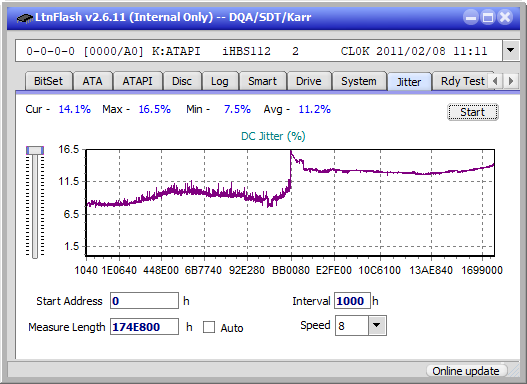
Task: Close the LtnFlash window
Action: (505, 17)
